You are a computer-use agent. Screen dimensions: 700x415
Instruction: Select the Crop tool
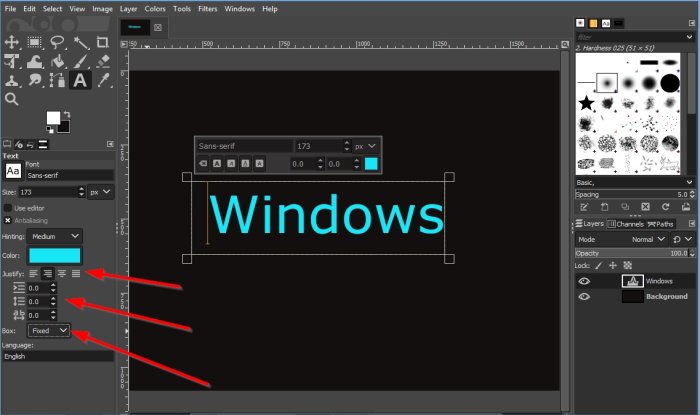coord(103,42)
